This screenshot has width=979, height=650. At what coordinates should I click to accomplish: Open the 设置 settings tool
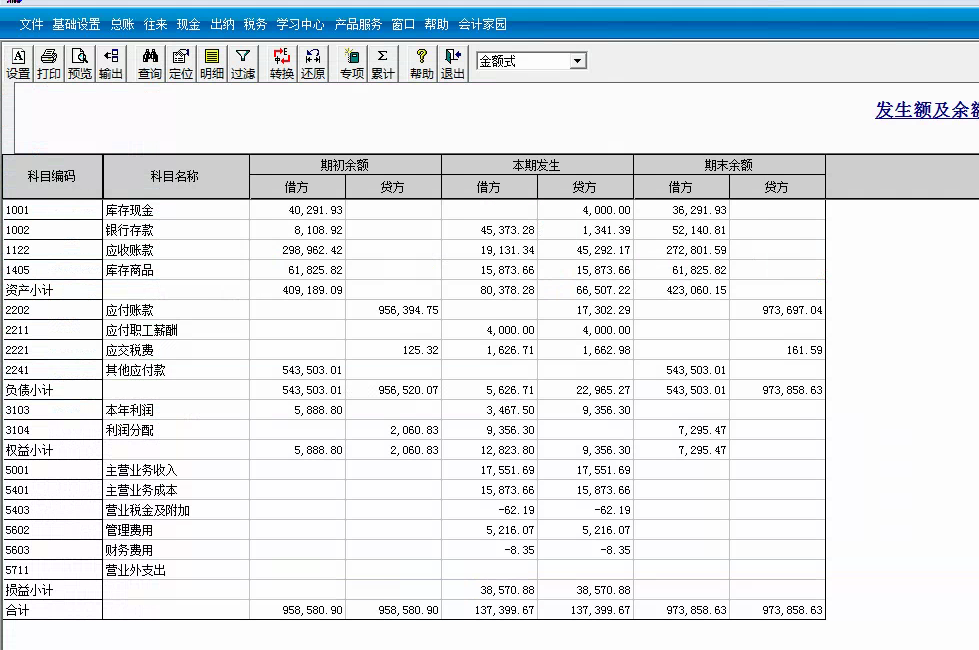click(x=18, y=64)
